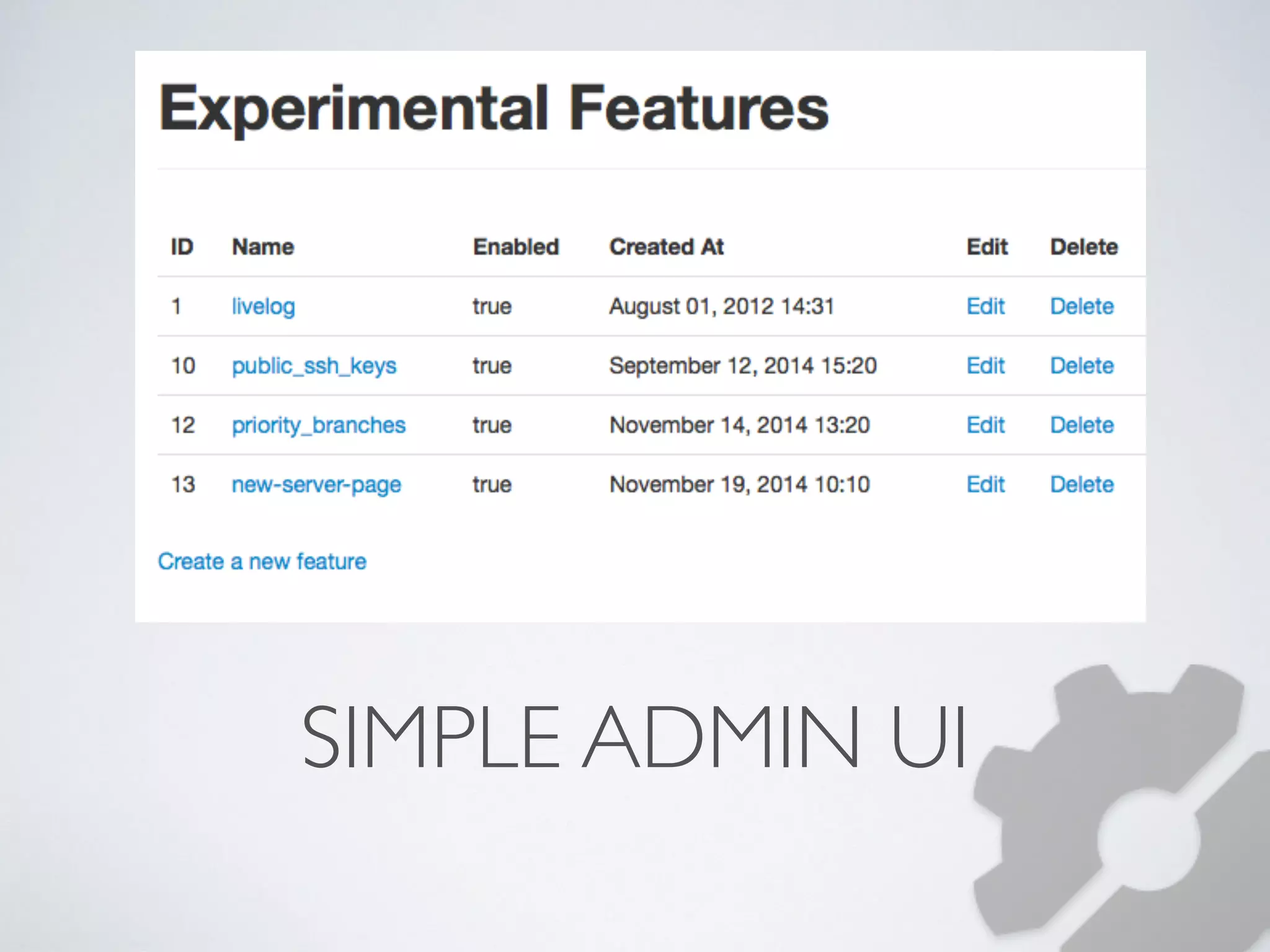Image resolution: width=1270 pixels, height=952 pixels.
Task: Click the Edit column header
Action: pyautogui.click(x=987, y=247)
